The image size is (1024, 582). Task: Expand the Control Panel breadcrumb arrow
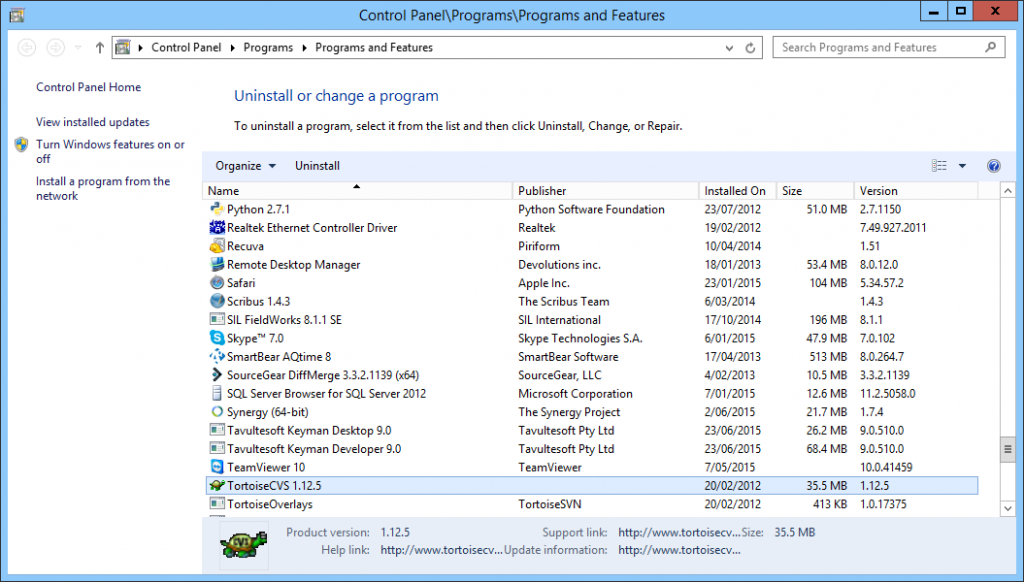pyautogui.click(x=232, y=48)
